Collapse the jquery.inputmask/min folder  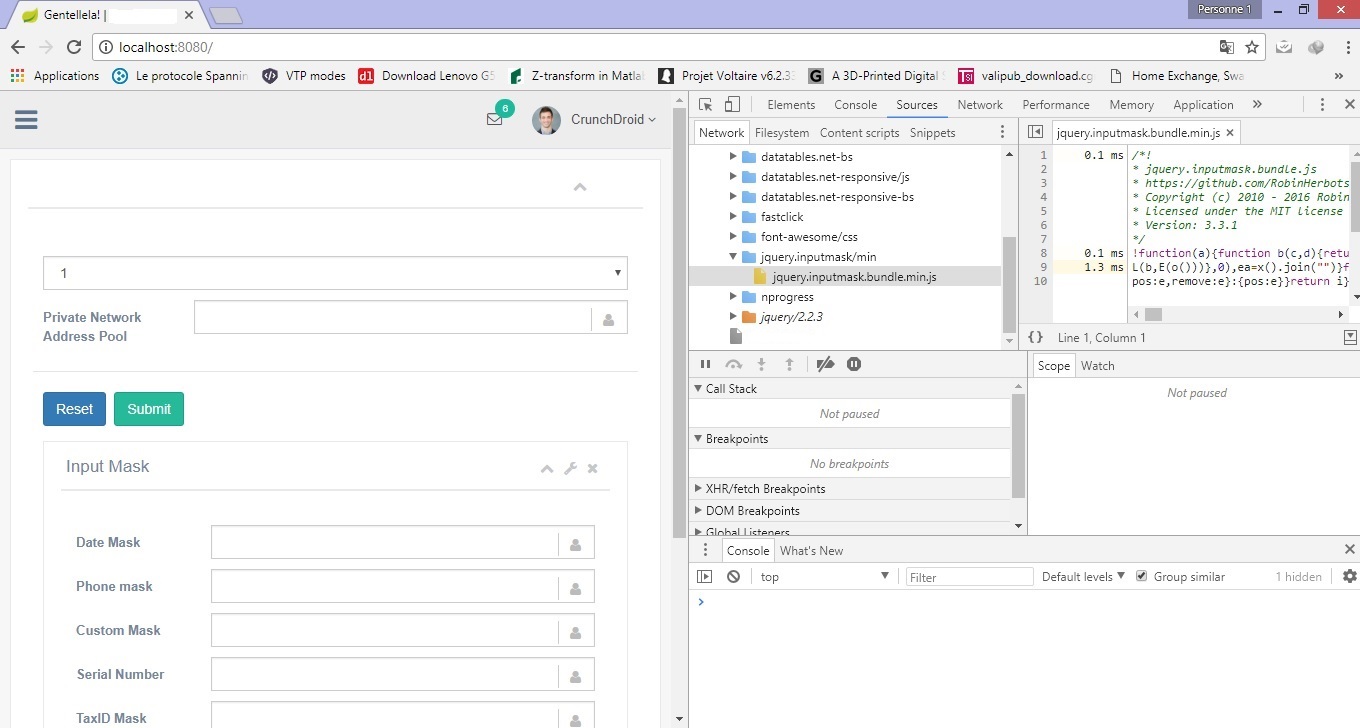click(x=733, y=256)
